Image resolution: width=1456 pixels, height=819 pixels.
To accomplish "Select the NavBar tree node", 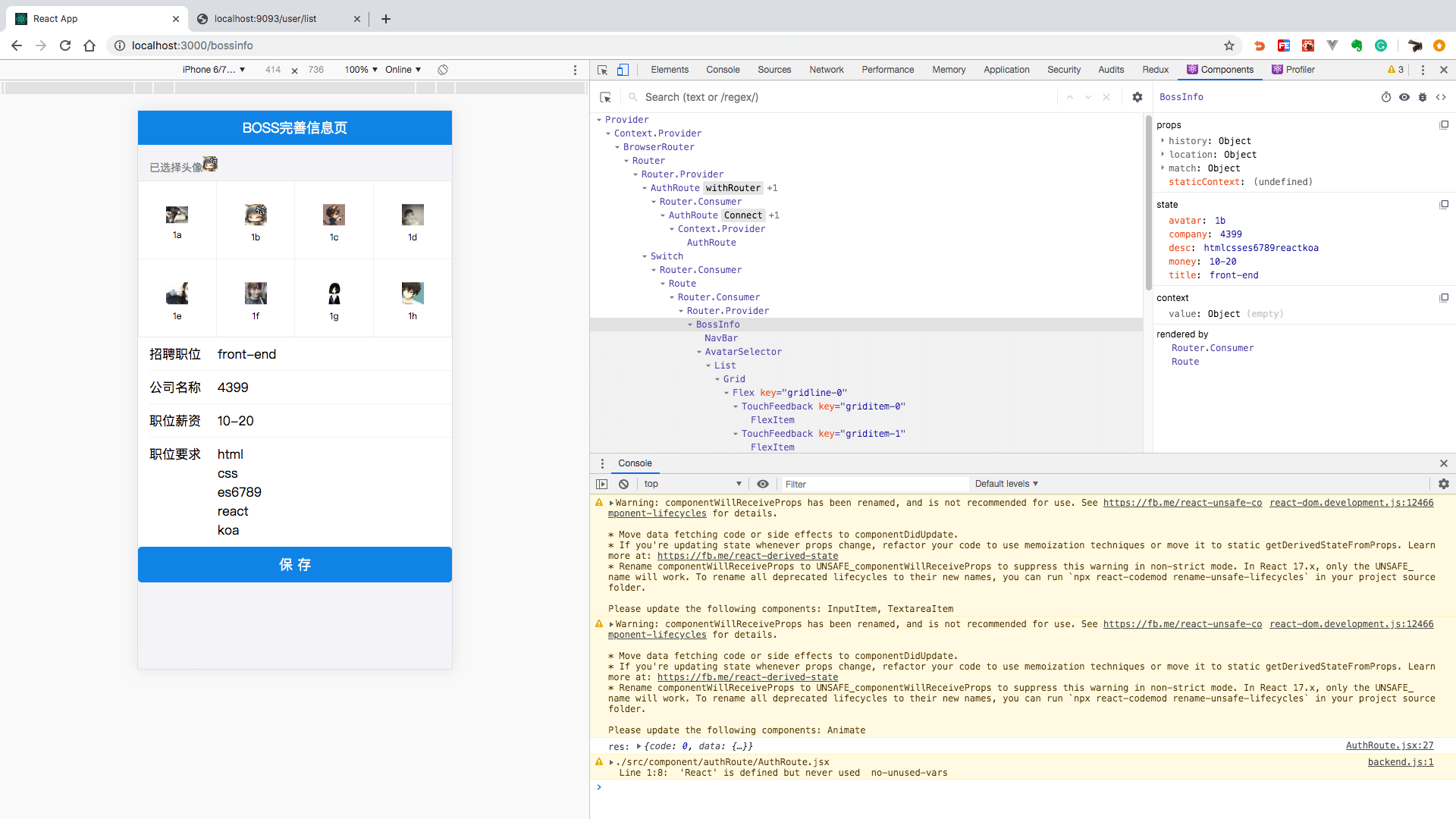I will click(720, 338).
